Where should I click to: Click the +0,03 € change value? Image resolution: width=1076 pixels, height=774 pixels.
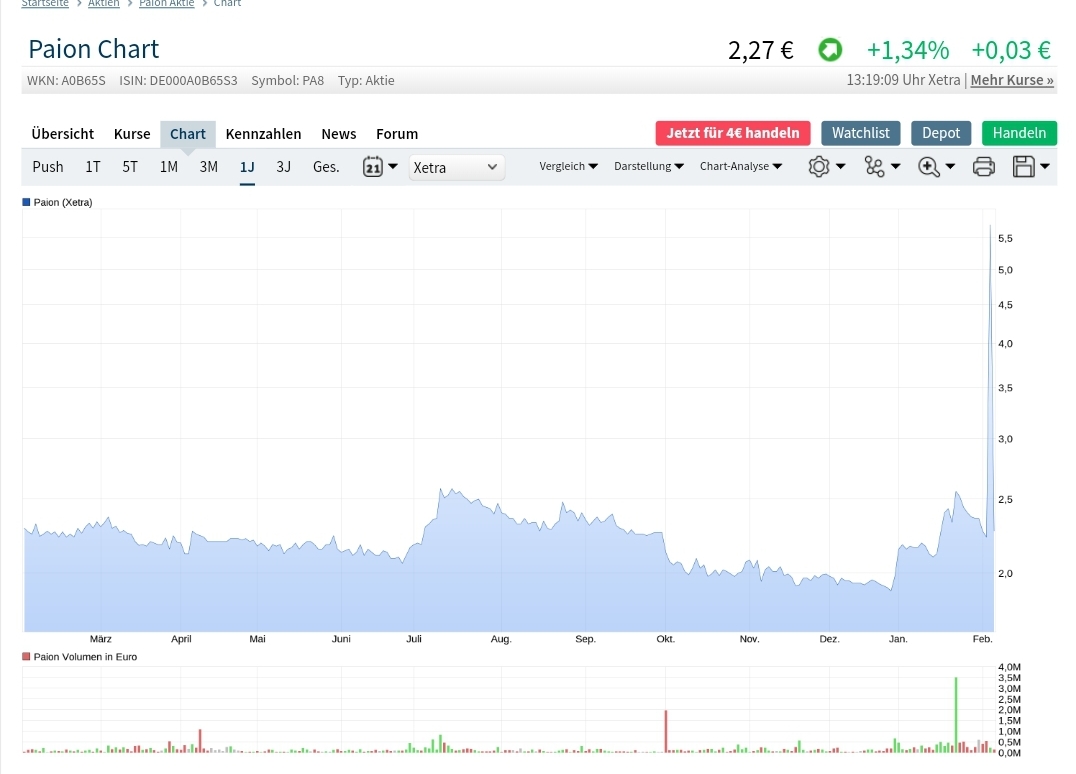coord(1011,50)
